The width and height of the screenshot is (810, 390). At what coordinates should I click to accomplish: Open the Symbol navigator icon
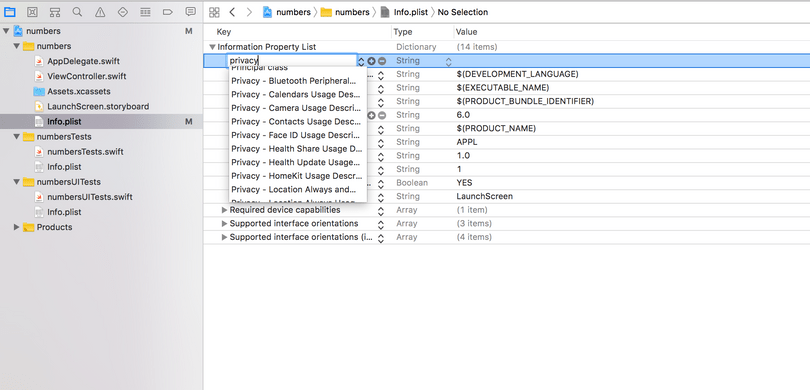55,12
